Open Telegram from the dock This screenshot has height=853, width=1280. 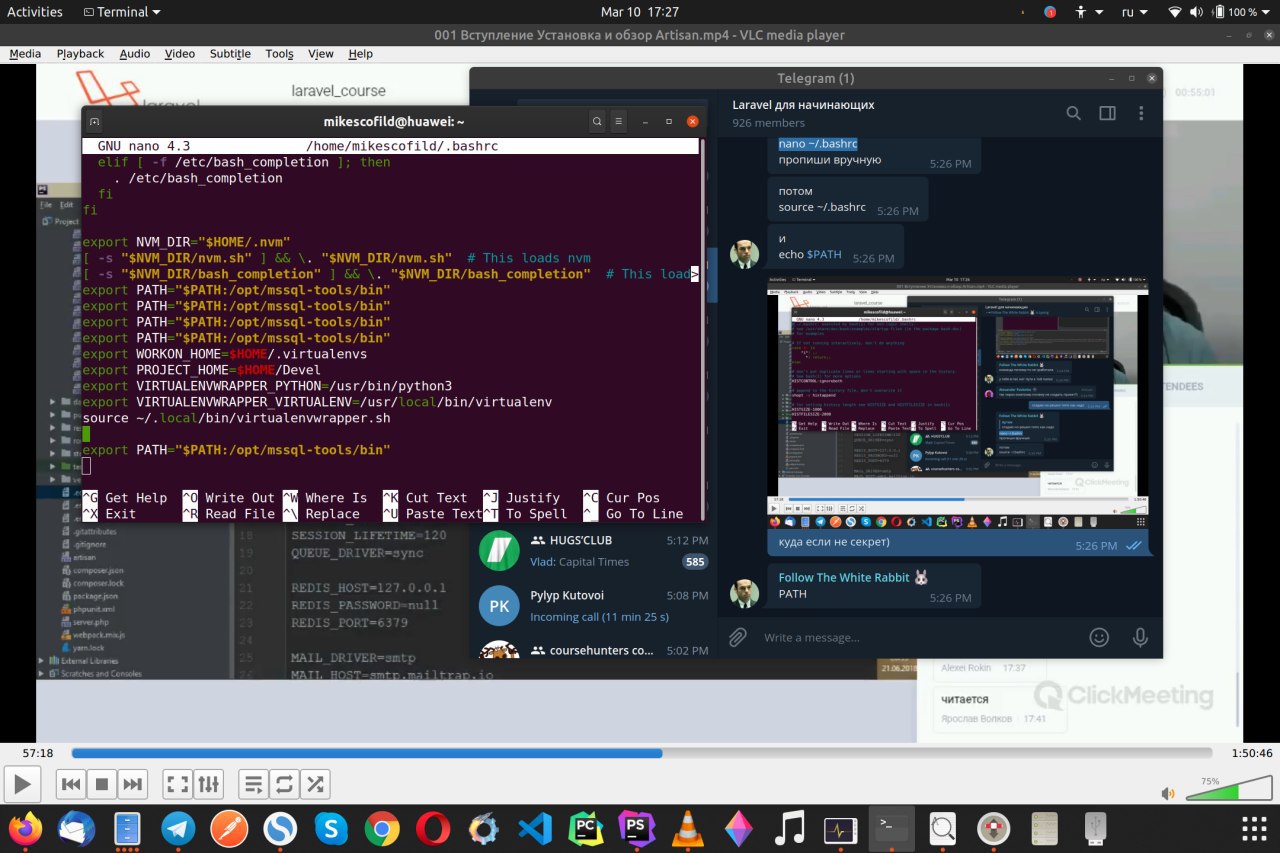pyautogui.click(x=178, y=828)
